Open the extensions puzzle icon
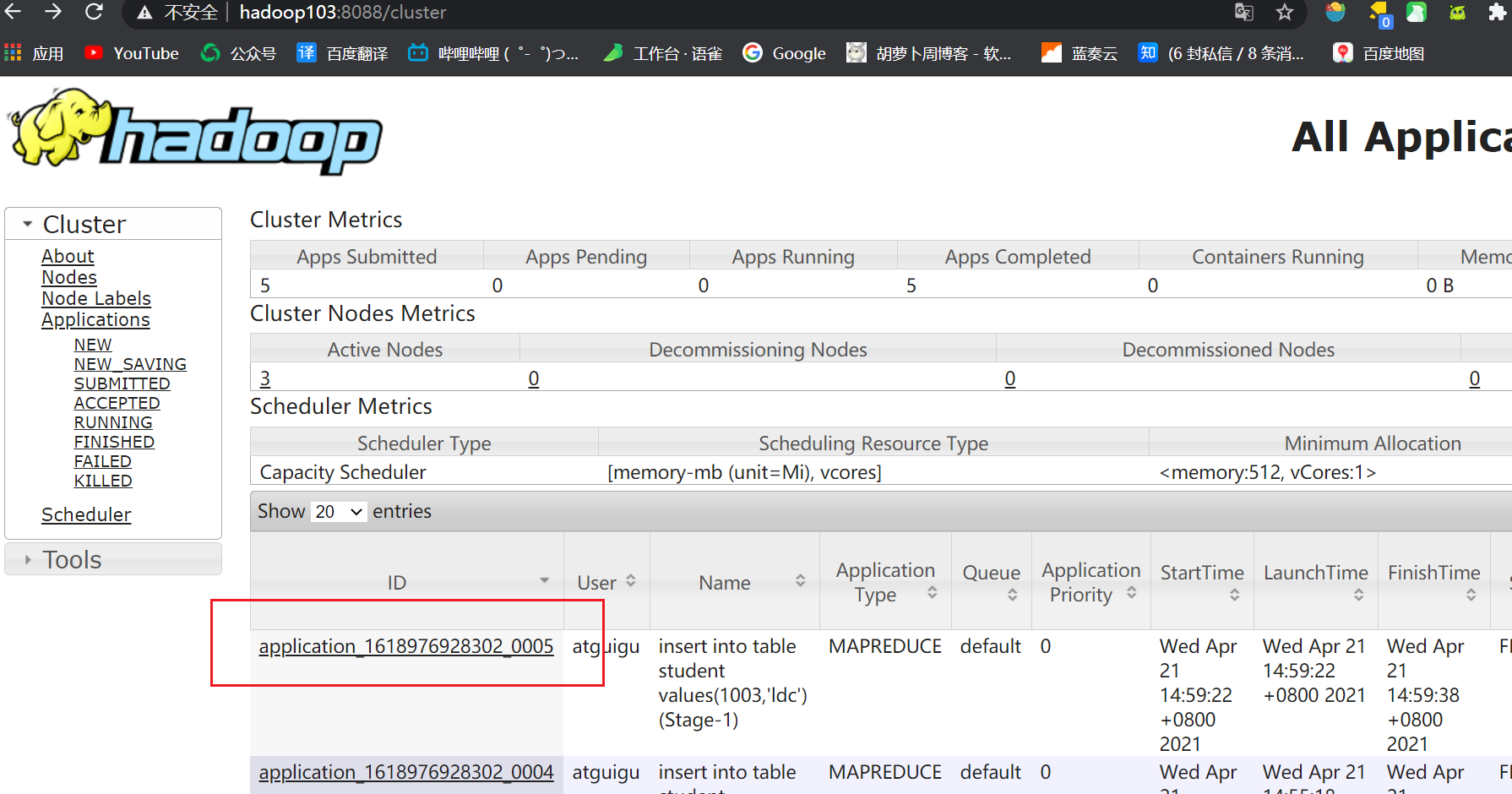Screen dimensions: 1512x794 coord(1497,13)
